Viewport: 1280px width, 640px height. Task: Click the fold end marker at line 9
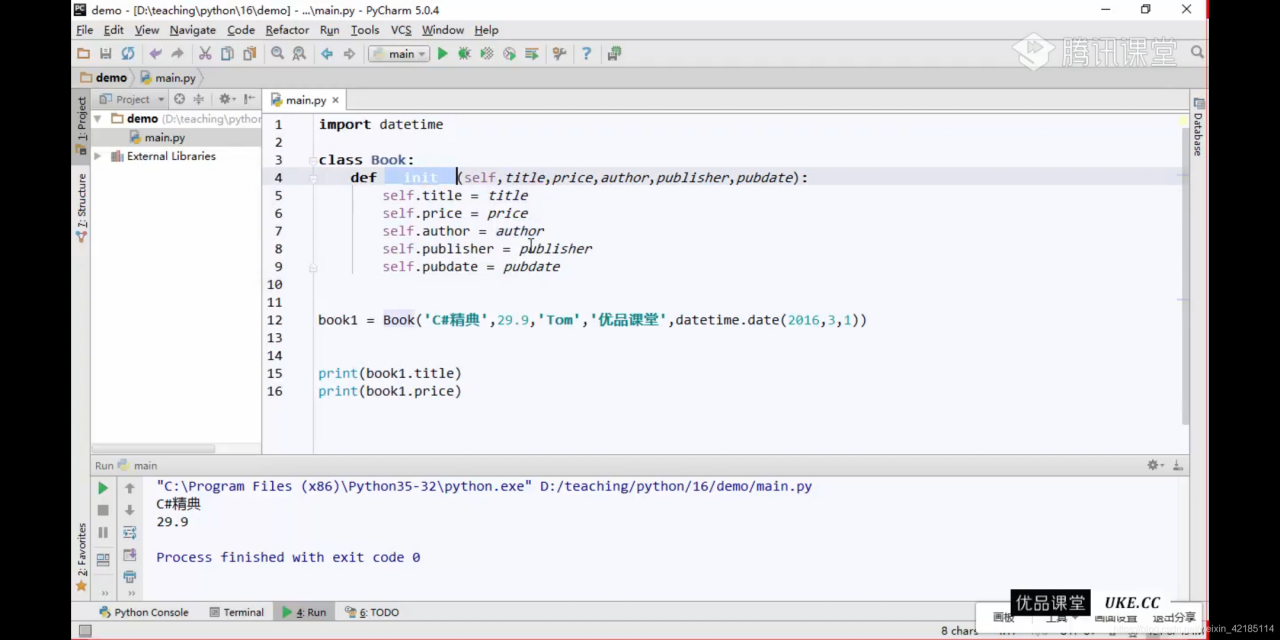(x=313, y=267)
